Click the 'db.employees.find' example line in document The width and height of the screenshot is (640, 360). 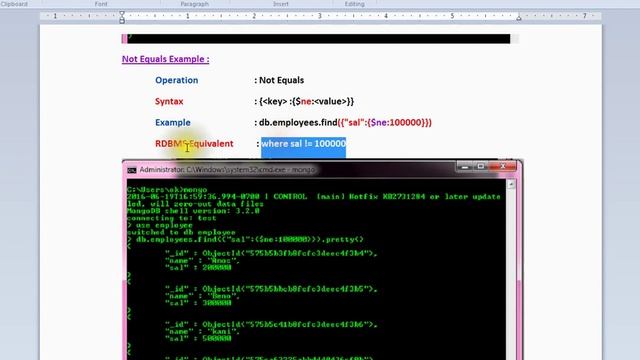[x=345, y=123]
